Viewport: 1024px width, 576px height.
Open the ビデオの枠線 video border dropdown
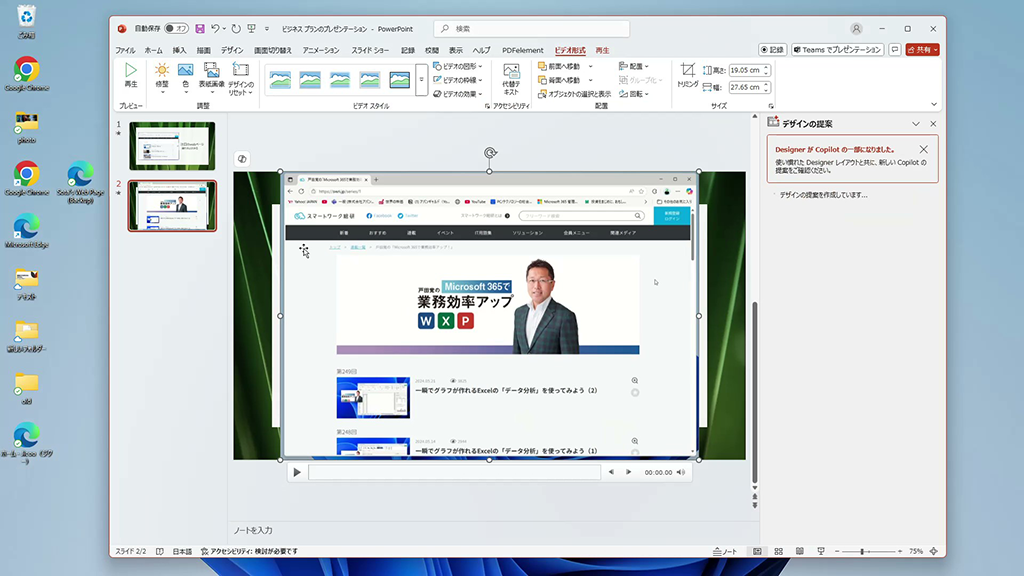[458, 80]
